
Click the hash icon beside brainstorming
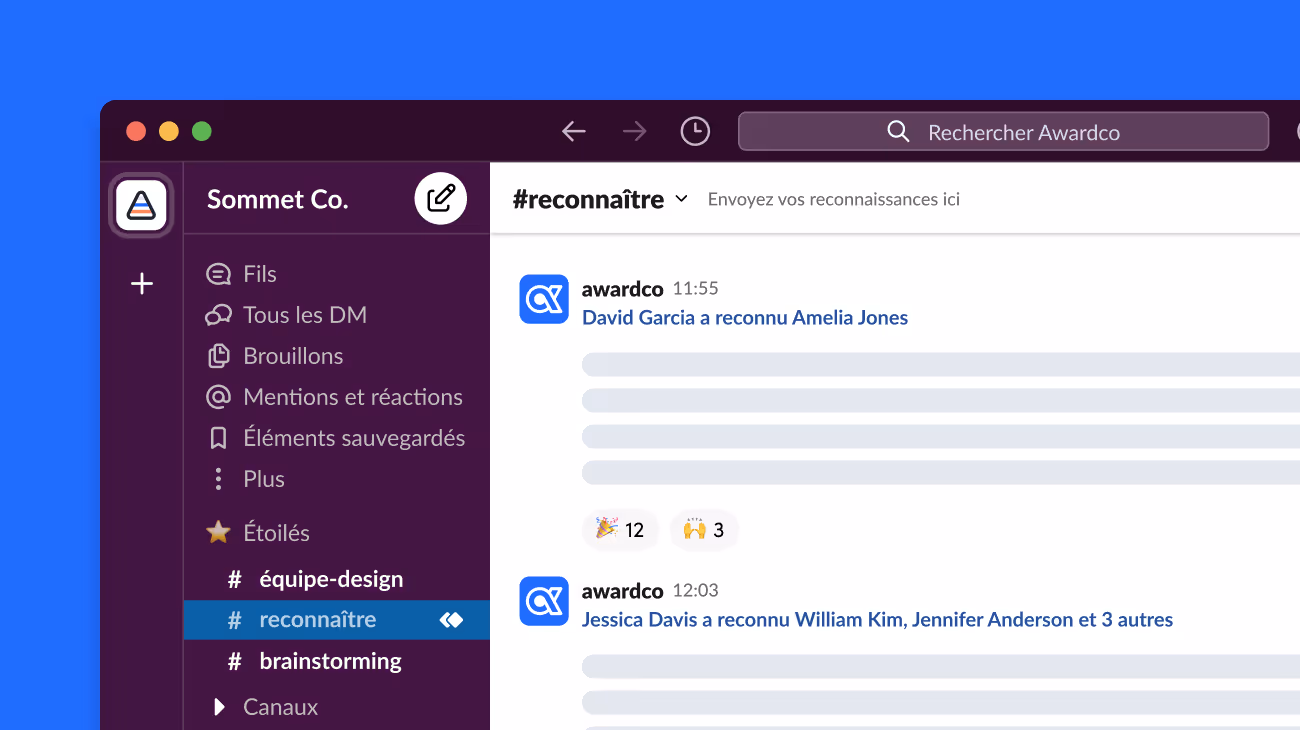point(235,661)
